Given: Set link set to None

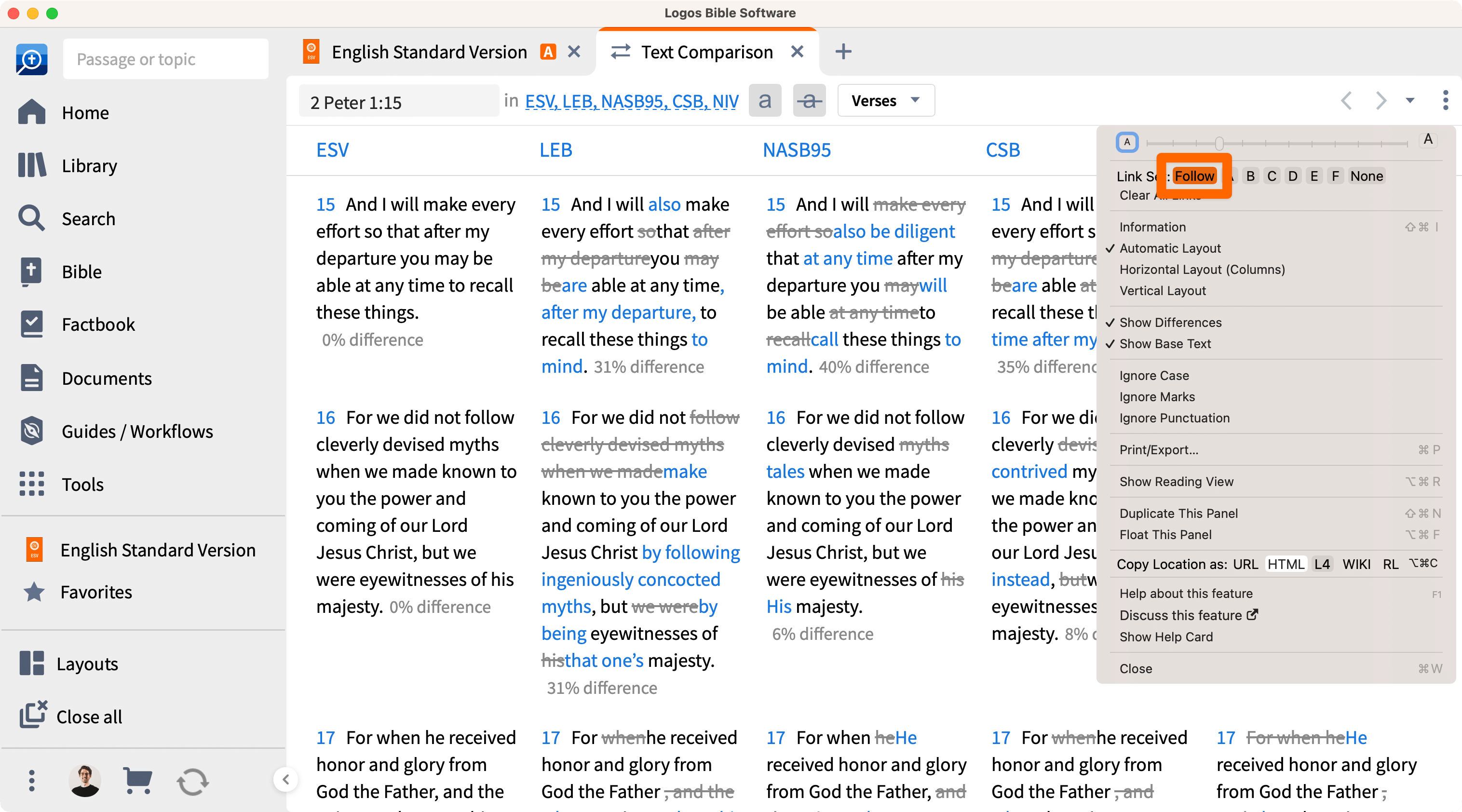Looking at the screenshot, I should pyautogui.click(x=1366, y=176).
